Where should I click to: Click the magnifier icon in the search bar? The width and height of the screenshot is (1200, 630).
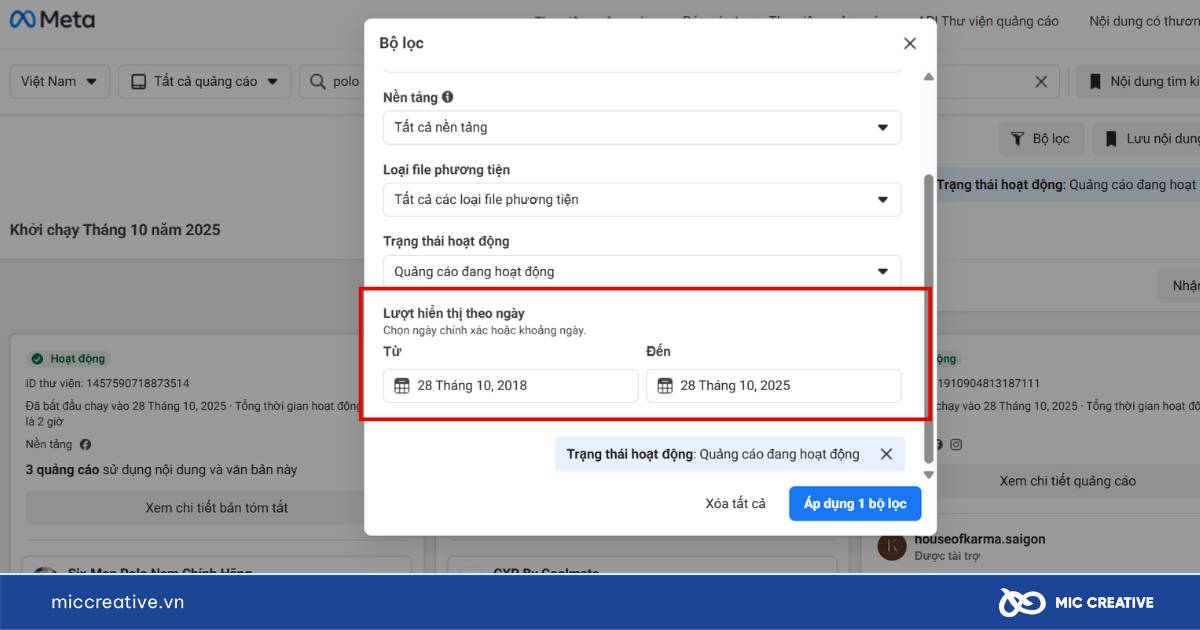tap(316, 81)
